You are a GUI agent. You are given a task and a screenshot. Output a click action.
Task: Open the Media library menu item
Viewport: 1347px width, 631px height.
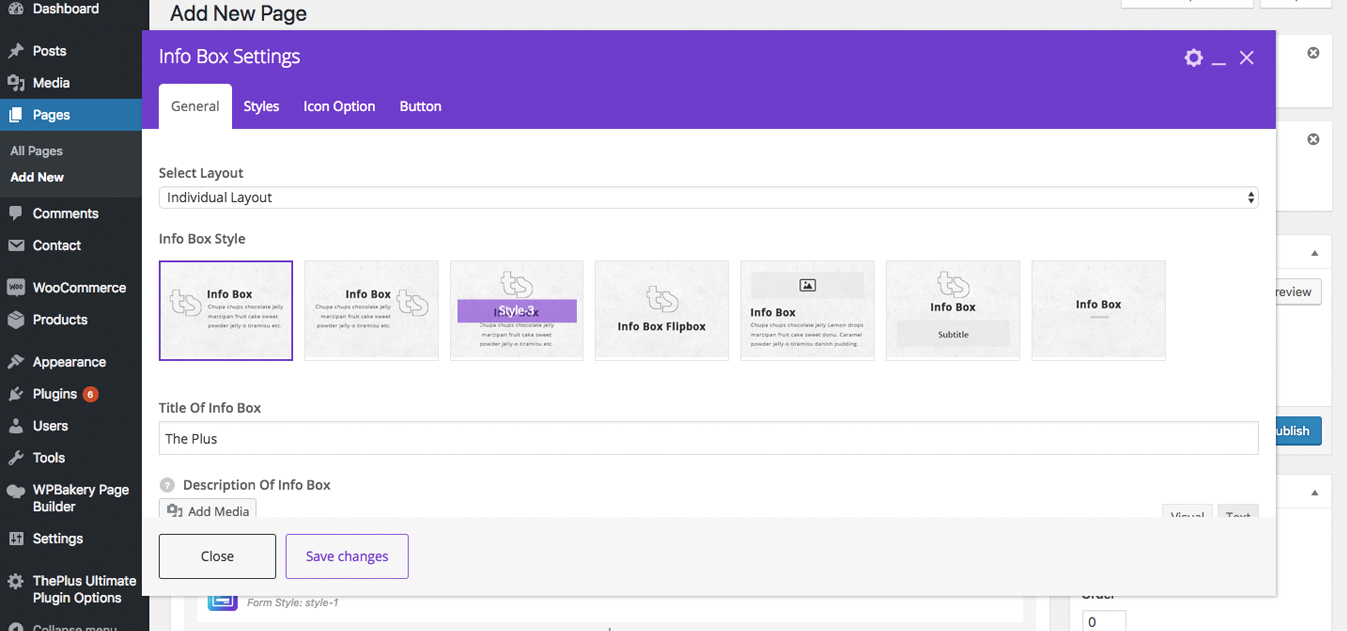(51, 83)
